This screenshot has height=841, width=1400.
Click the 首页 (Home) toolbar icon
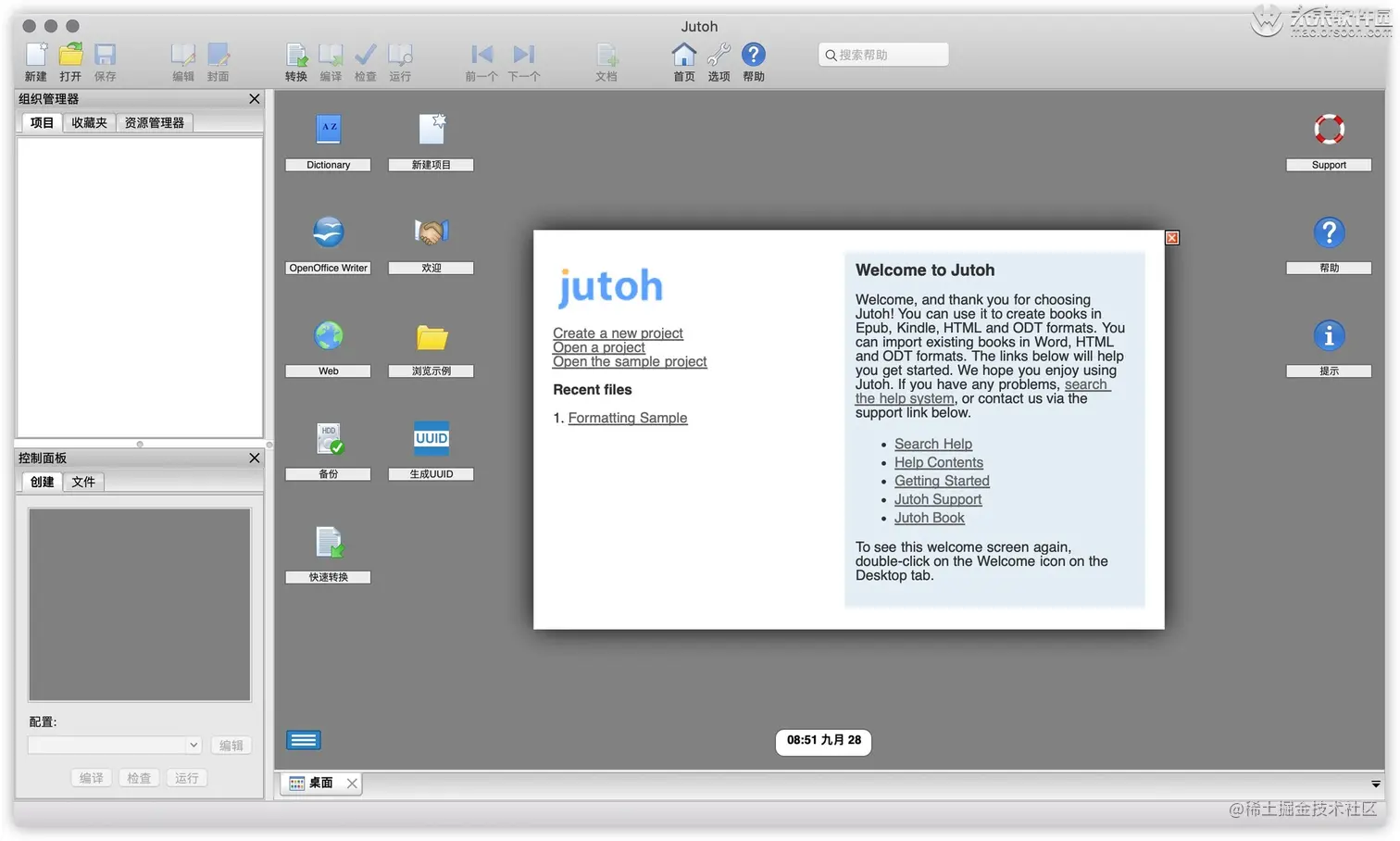click(x=684, y=55)
